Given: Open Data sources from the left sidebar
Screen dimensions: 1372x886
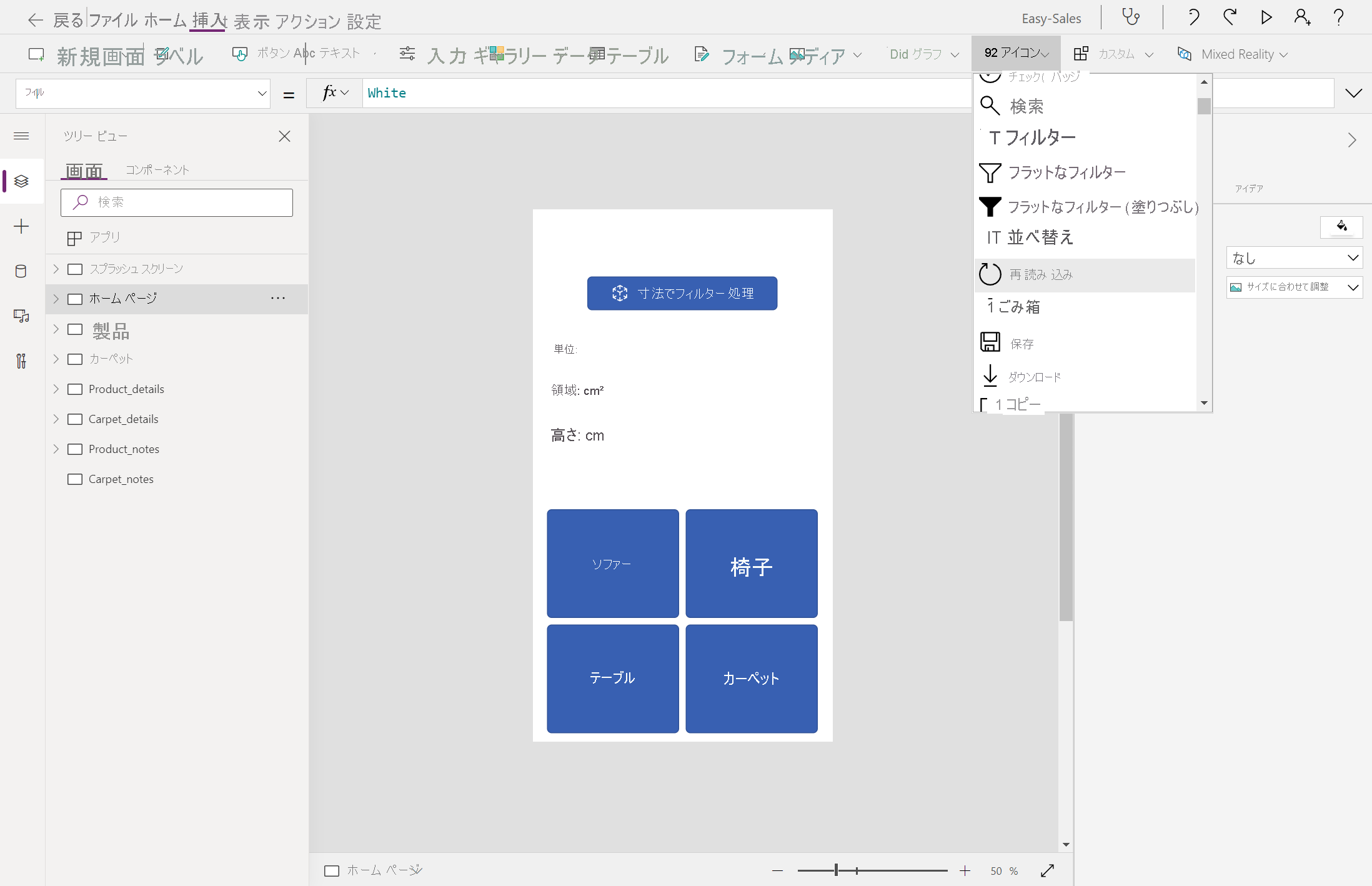Looking at the screenshot, I should coord(21,271).
